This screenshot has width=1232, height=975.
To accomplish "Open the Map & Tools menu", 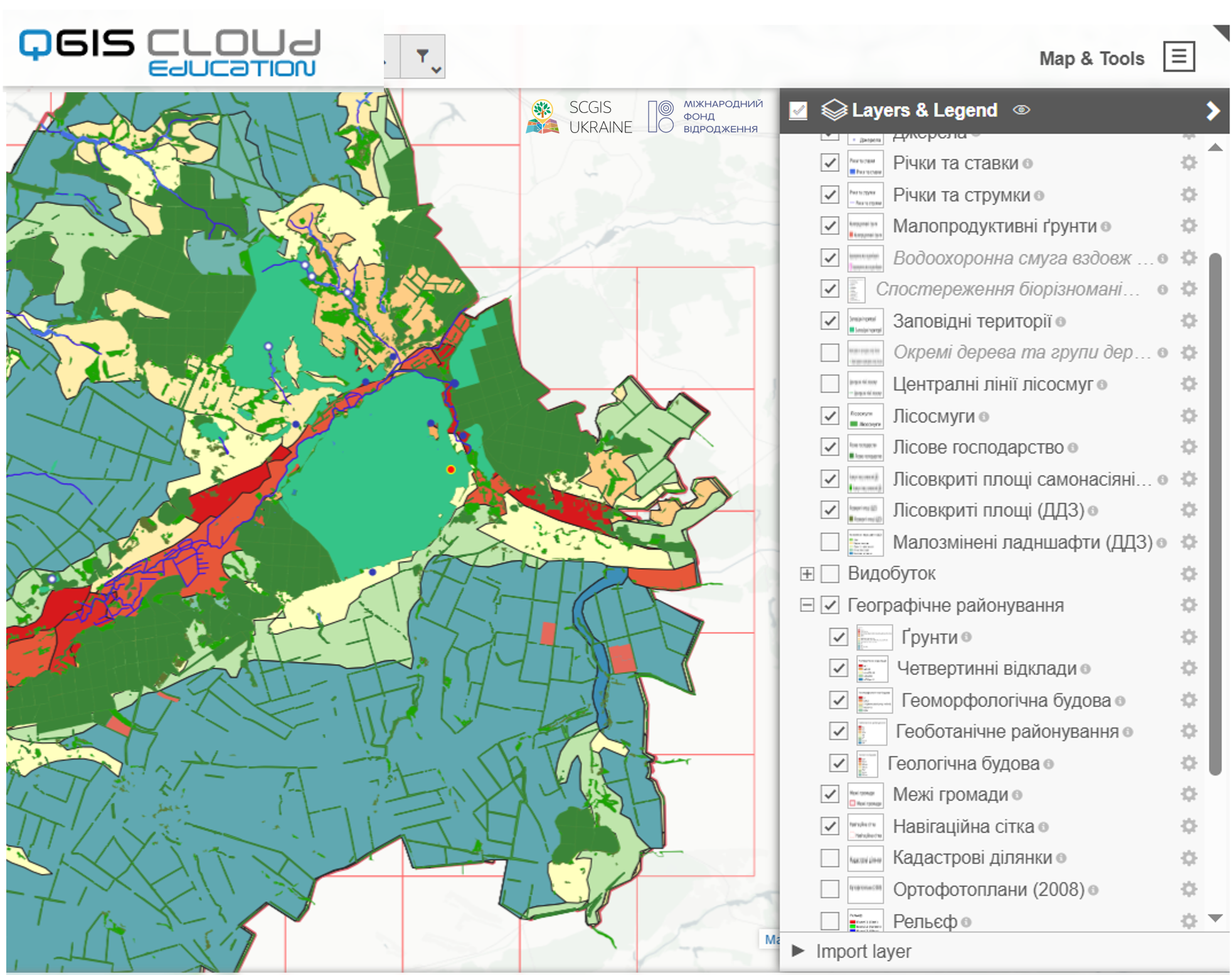I will coord(1091,58).
